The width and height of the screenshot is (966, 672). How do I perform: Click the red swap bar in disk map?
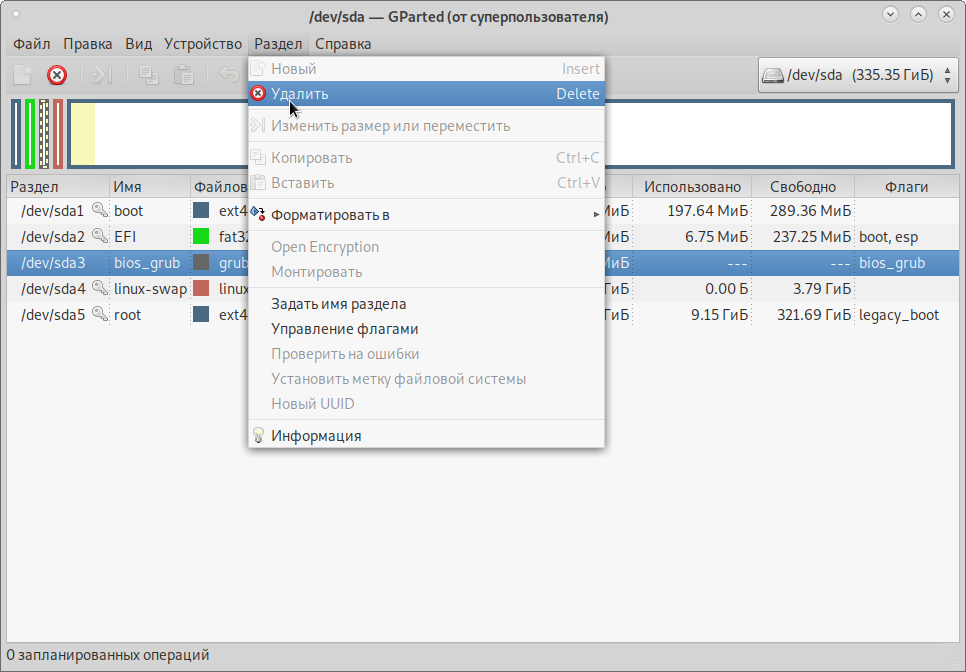(x=58, y=134)
